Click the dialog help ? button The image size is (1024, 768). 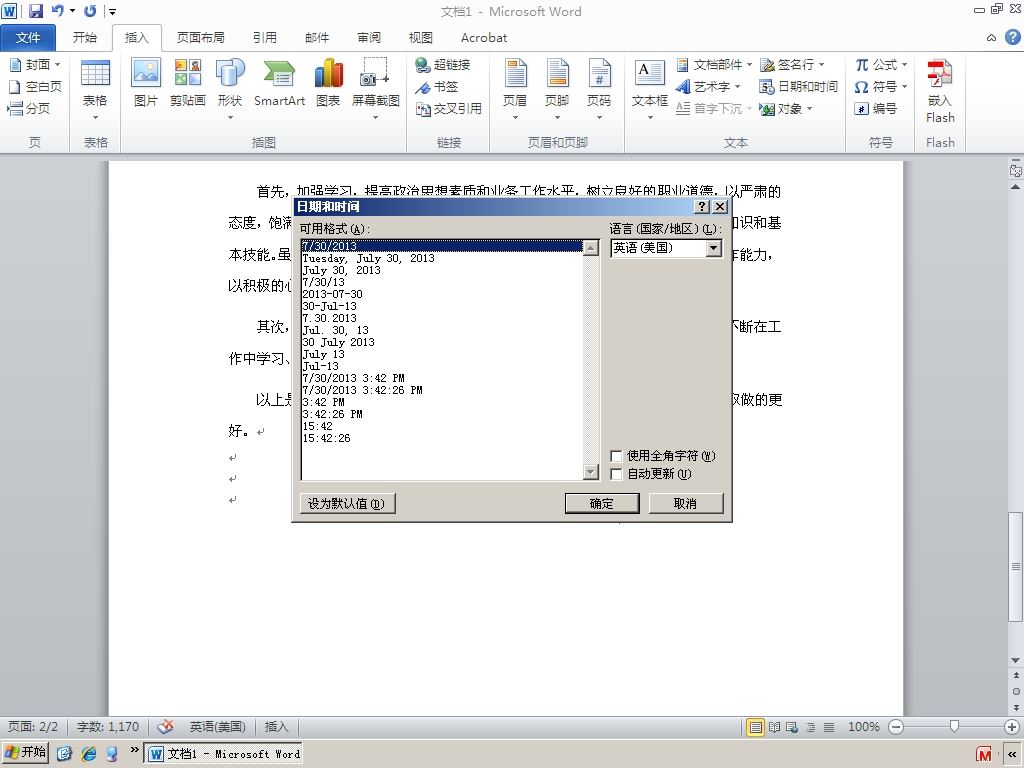pos(701,207)
